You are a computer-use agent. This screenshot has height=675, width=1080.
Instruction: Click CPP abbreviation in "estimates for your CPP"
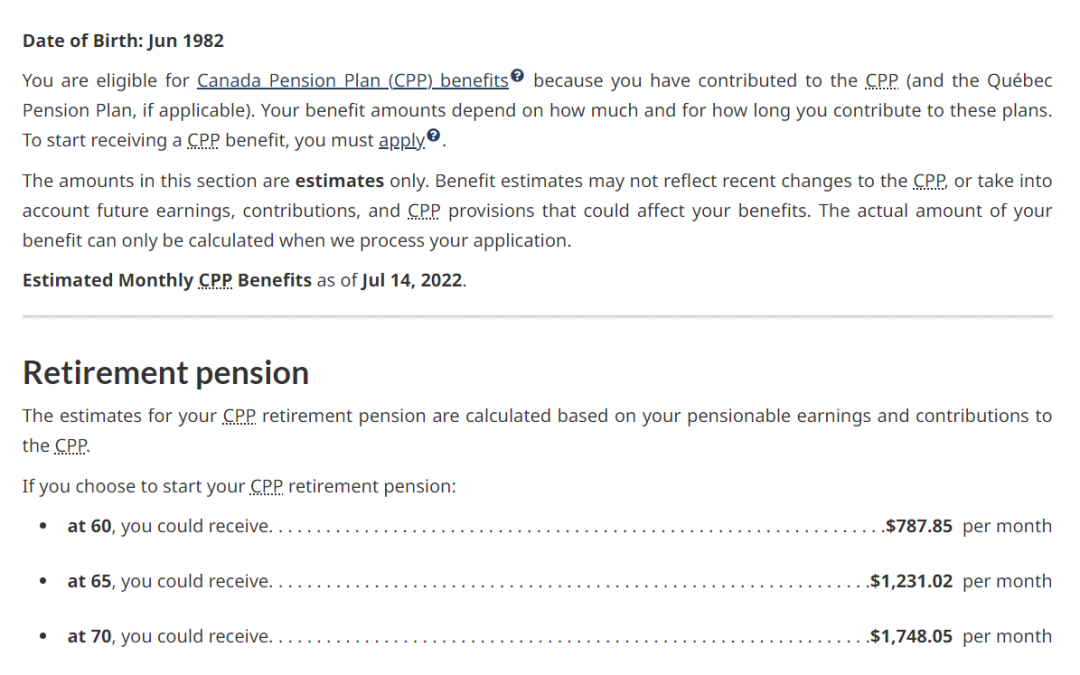click(239, 416)
